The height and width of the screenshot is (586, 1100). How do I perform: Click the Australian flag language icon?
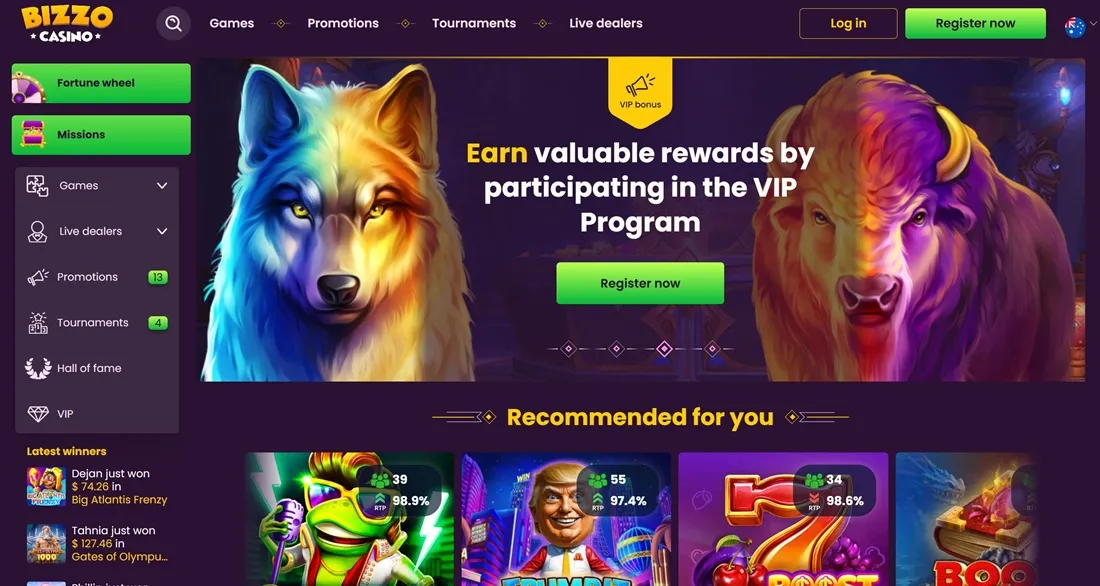click(x=1075, y=27)
